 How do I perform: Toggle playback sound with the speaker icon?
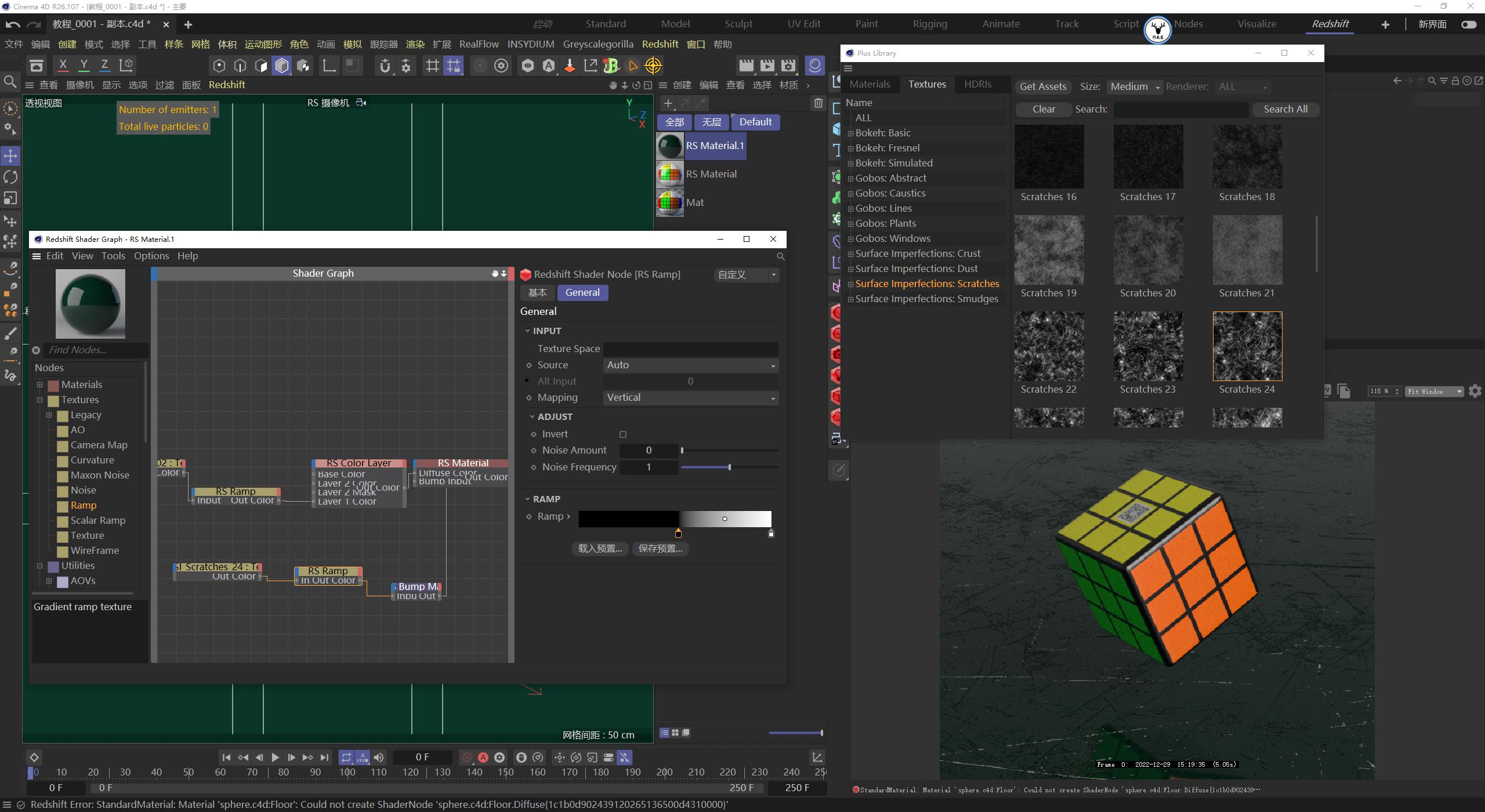(379, 757)
